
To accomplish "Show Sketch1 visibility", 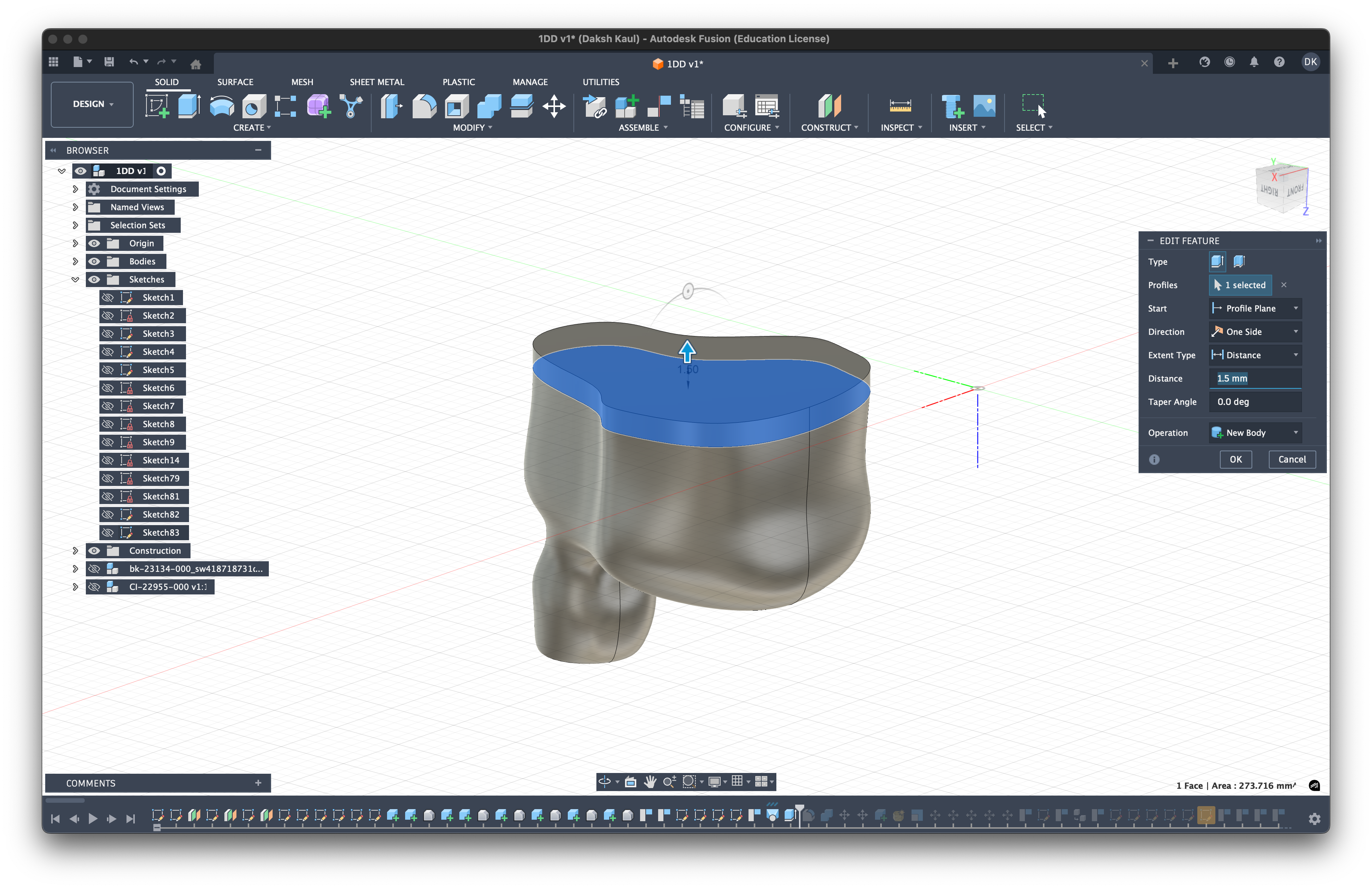I will pyautogui.click(x=108, y=297).
